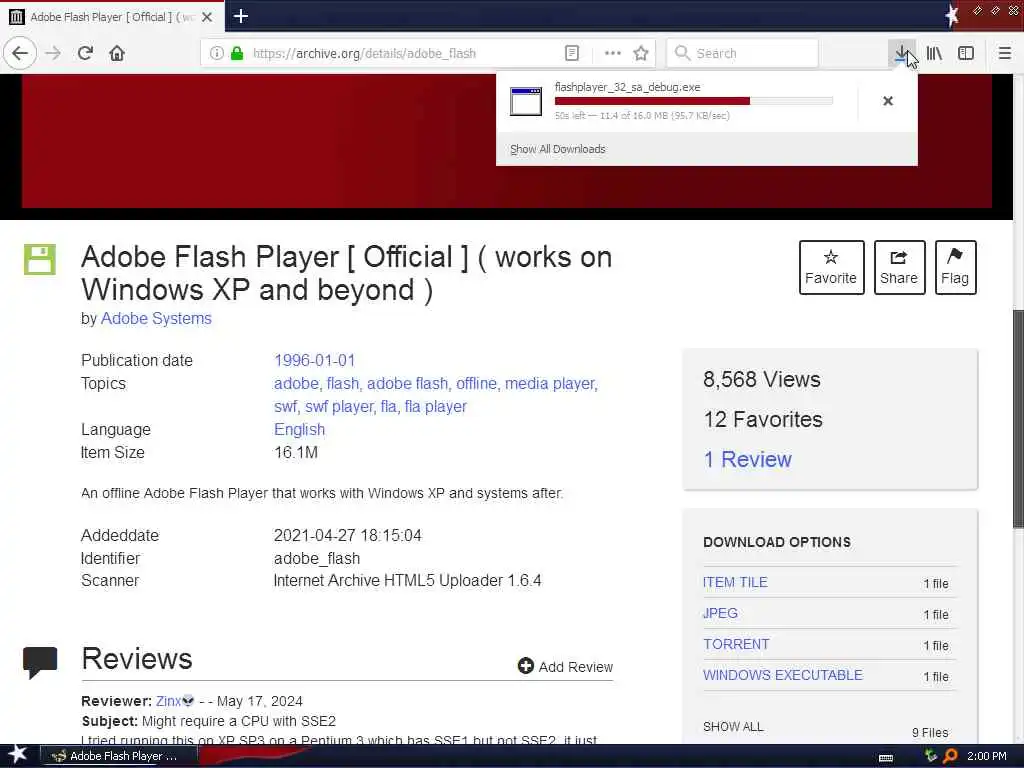Open the taskbar star start button
This screenshot has height=768, width=1024.
point(18,754)
